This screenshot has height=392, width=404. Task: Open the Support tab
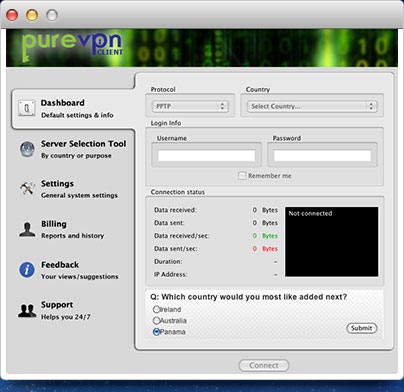click(73, 310)
